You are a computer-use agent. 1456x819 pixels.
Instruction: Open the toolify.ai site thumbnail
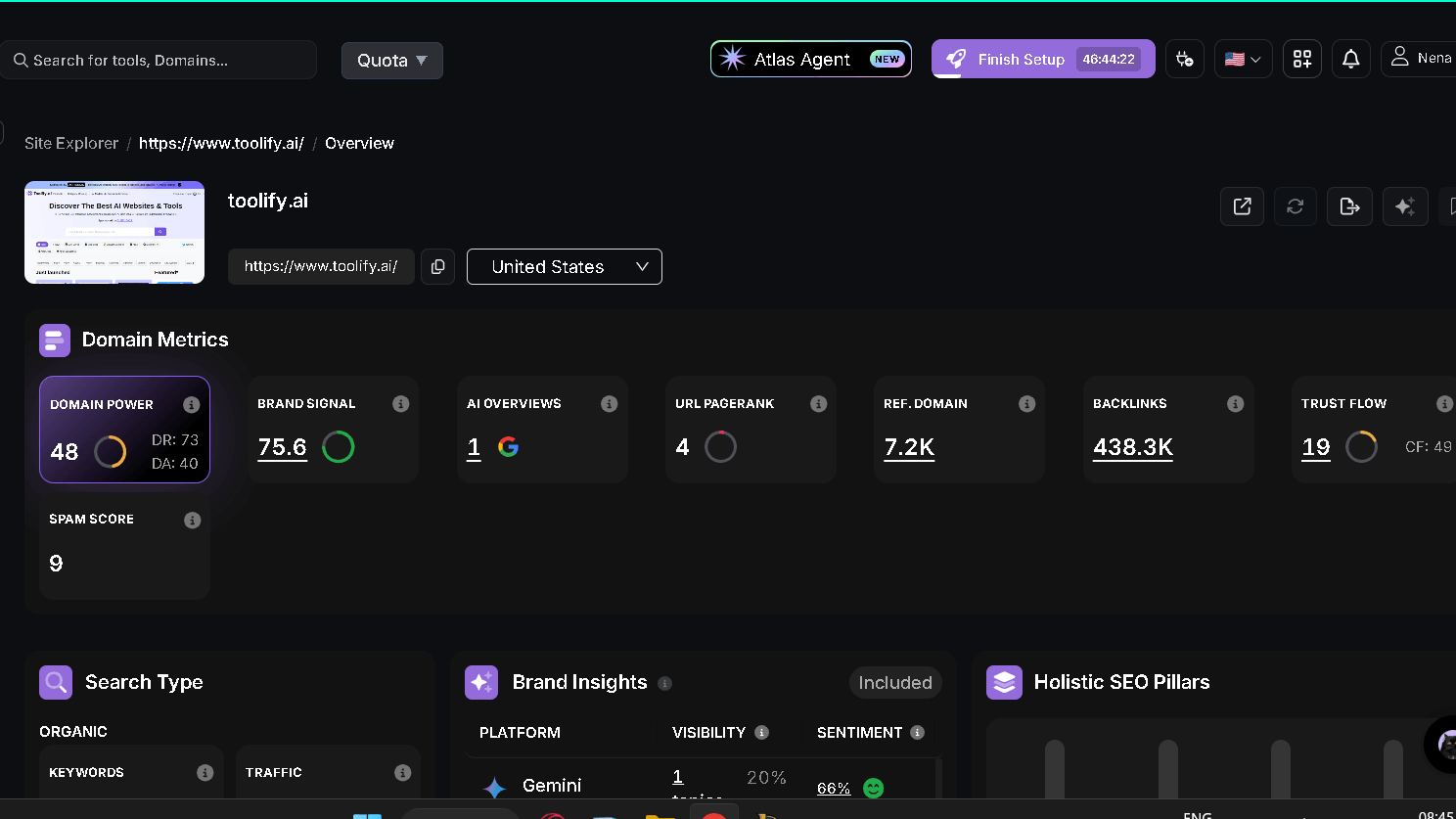point(114,232)
